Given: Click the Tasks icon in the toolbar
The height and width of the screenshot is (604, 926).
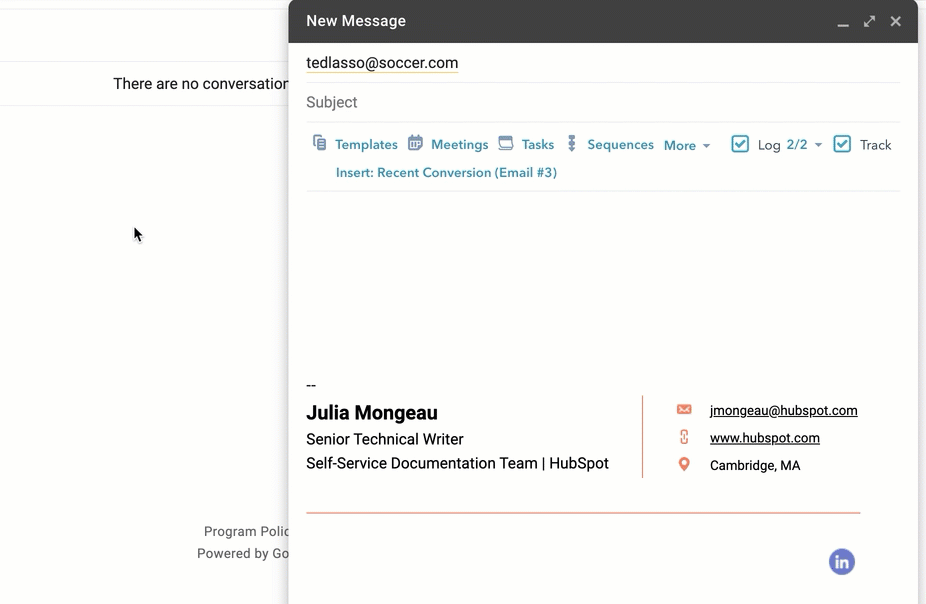Looking at the screenshot, I should (505, 143).
